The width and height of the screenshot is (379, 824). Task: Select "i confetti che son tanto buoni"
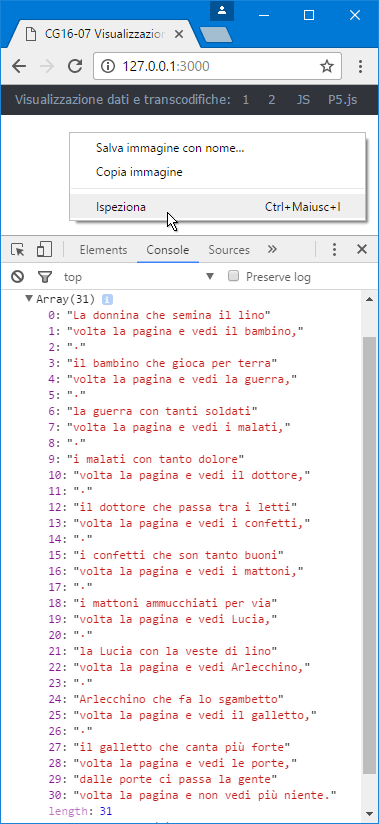[179, 554]
